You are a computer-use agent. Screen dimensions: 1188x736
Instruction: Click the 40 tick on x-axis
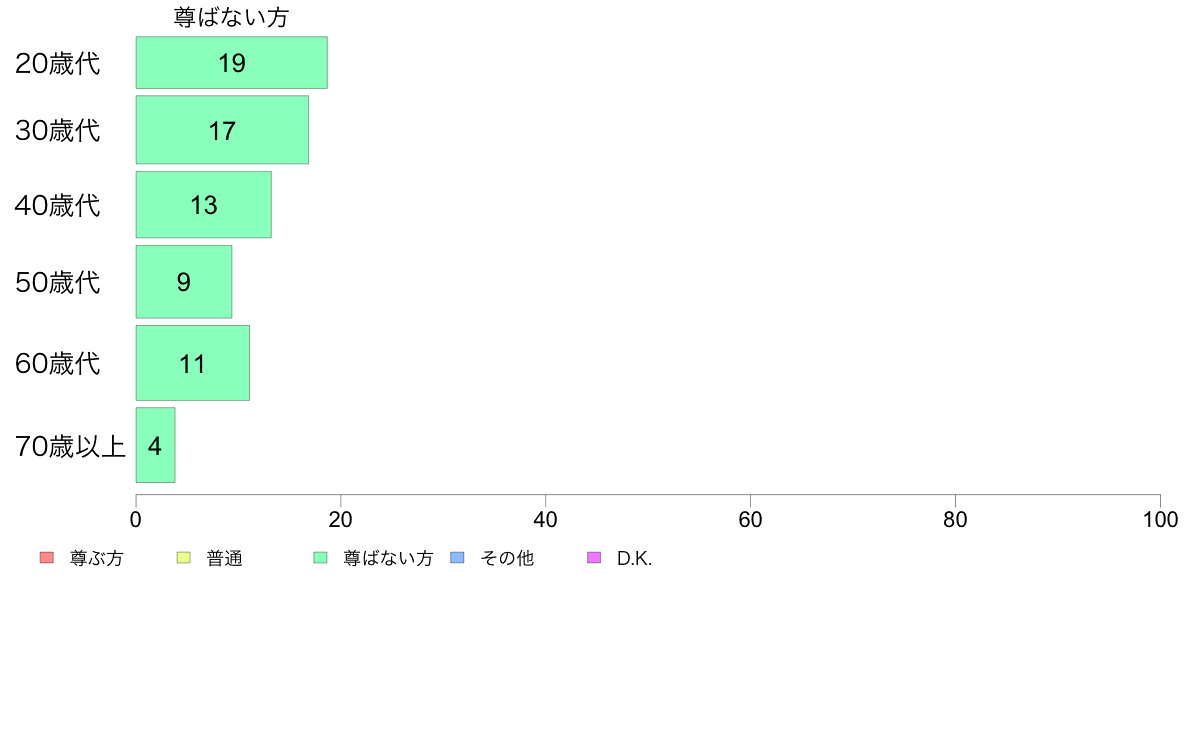click(x=546, y=519)
